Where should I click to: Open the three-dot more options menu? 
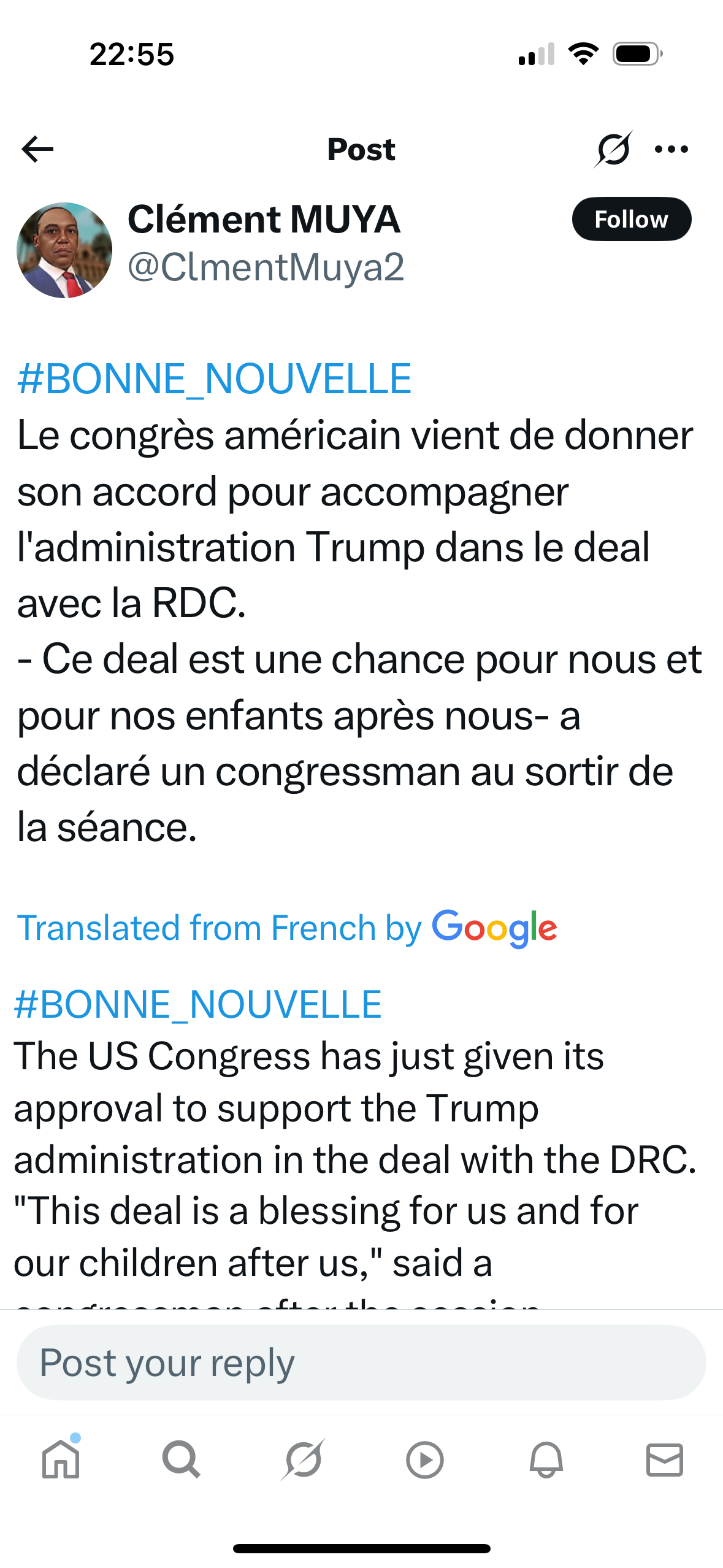pos(671,149)
